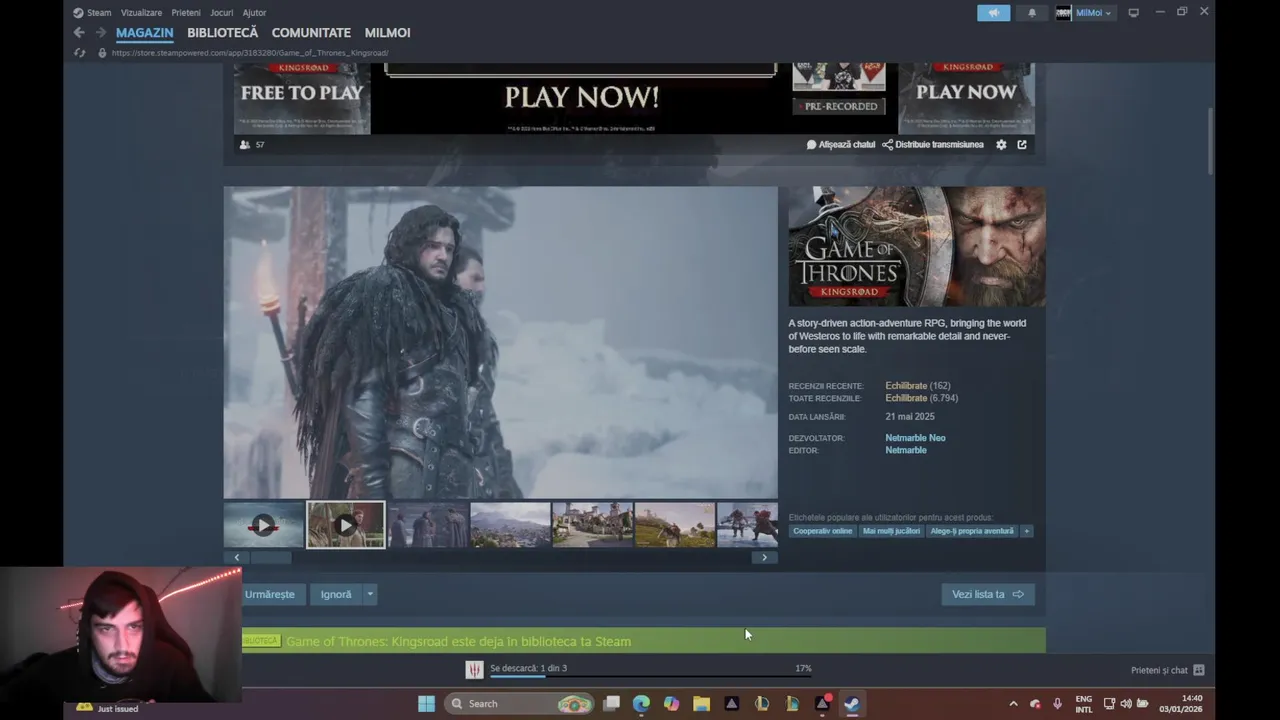The height and width of the screenshot is (720, 1280).
Task: Go to the MAGAZIN tab
Action: click(x=144, y=33)
